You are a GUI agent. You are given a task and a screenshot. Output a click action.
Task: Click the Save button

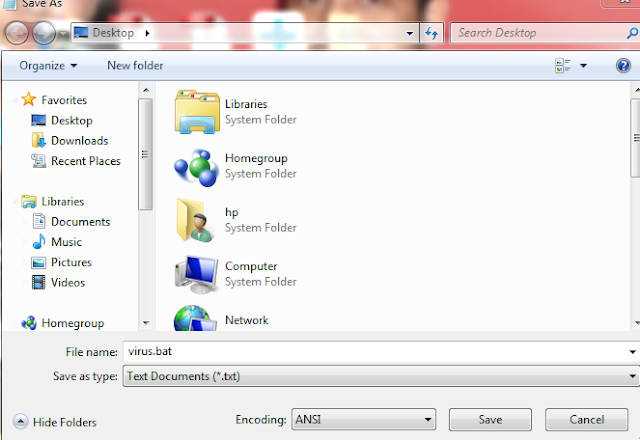[490, 420]
